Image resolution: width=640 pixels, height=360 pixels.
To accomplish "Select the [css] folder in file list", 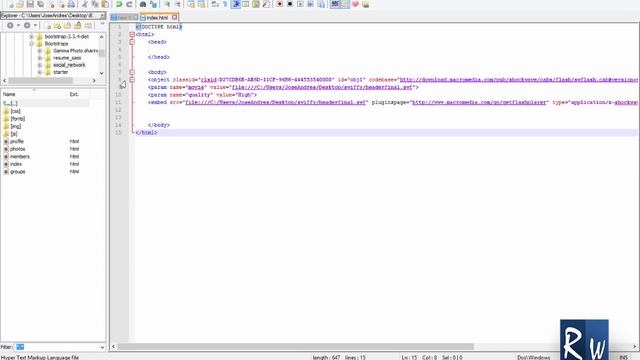I will (x=16, y=111).
